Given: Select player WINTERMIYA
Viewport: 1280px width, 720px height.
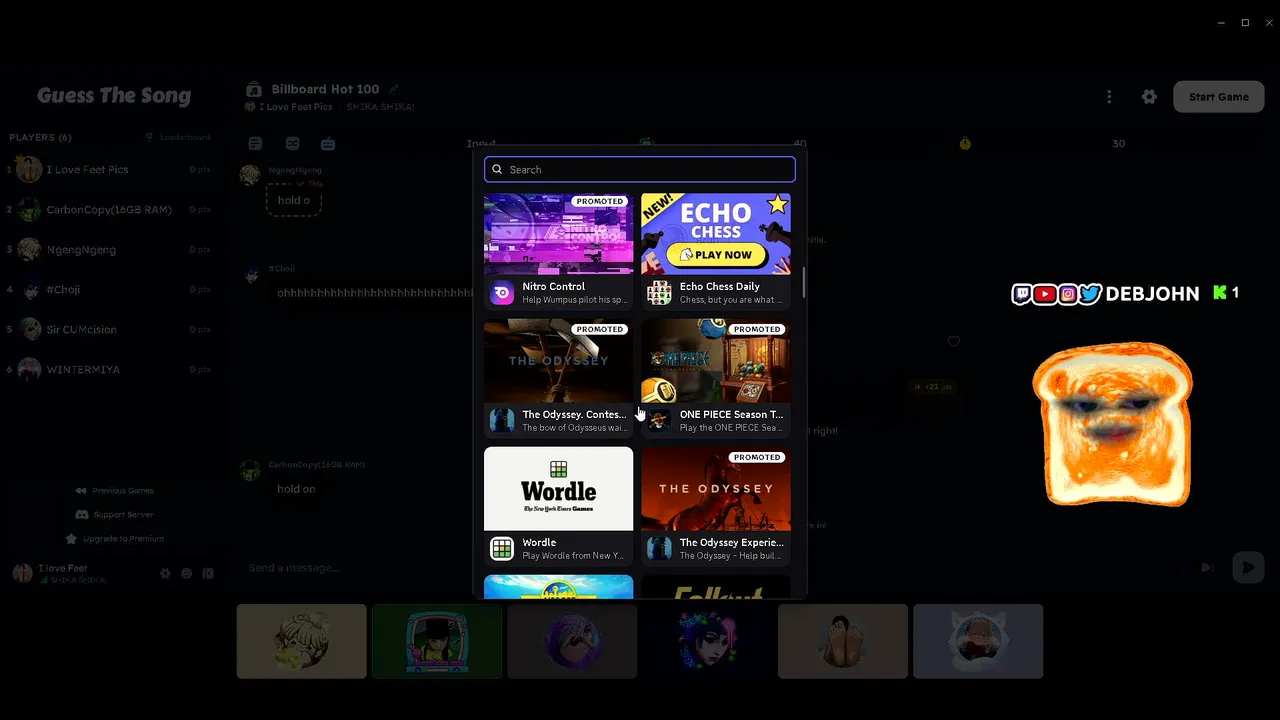Looking at the screenshot, I should click(108, 370).
